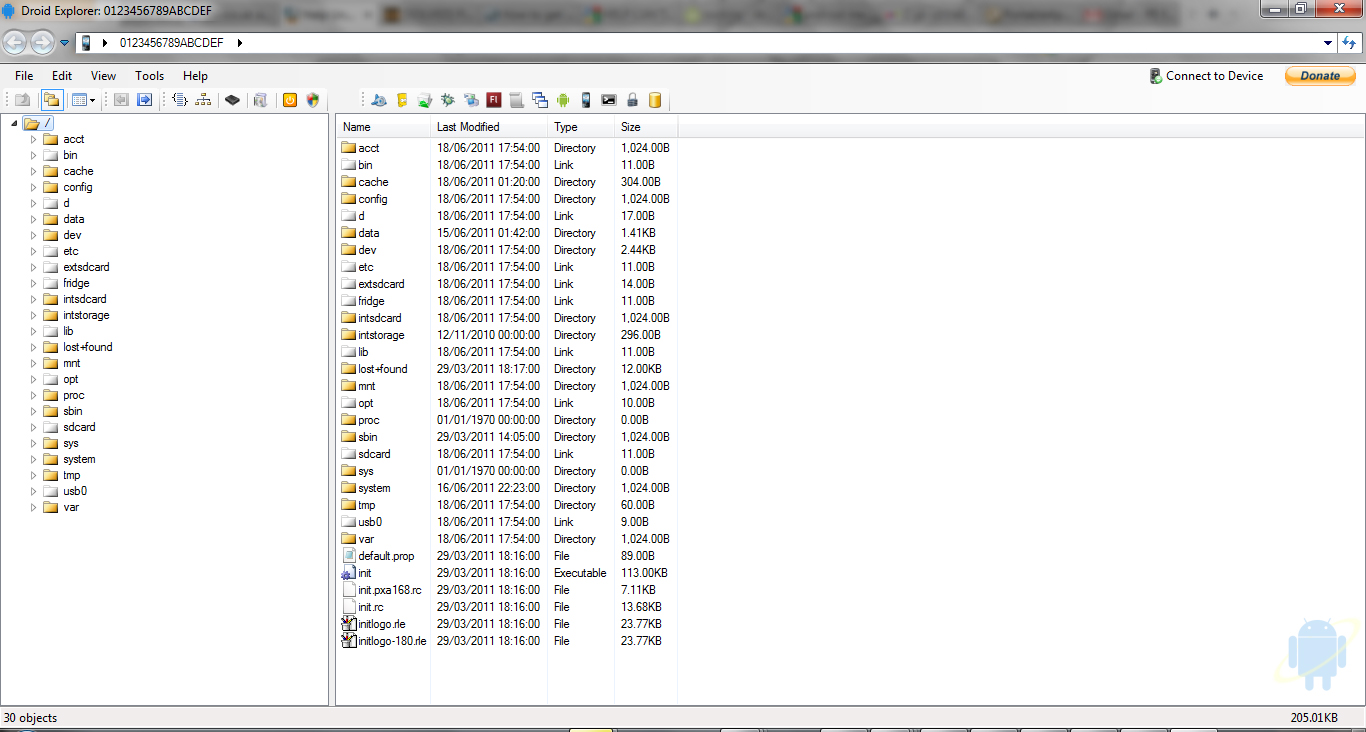The image size is (1366, 732).
Task: Click the blue right-arrow toolbar icon
Action: [x=145, y=100]
